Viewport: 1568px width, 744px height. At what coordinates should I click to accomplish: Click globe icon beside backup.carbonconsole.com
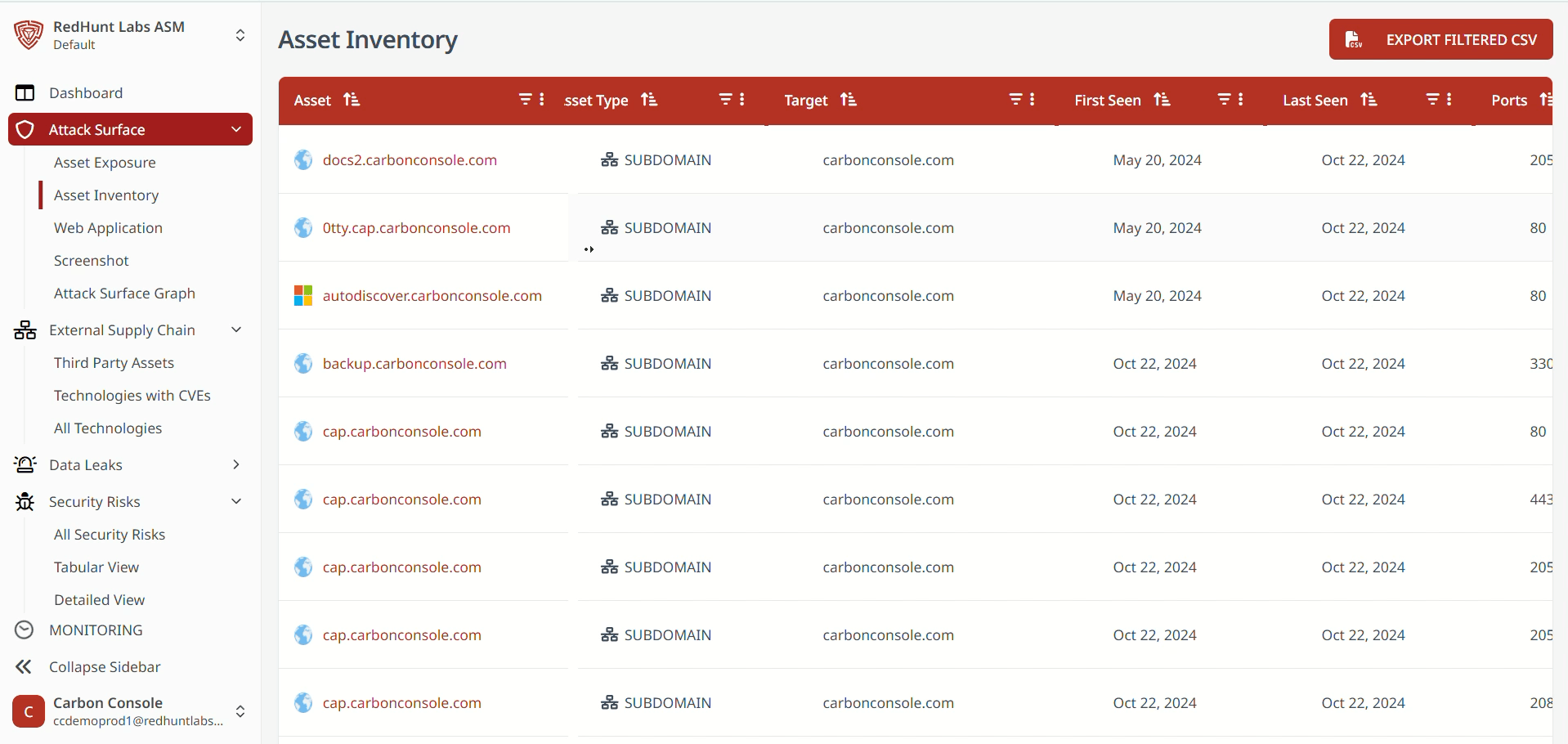point(303,364)
